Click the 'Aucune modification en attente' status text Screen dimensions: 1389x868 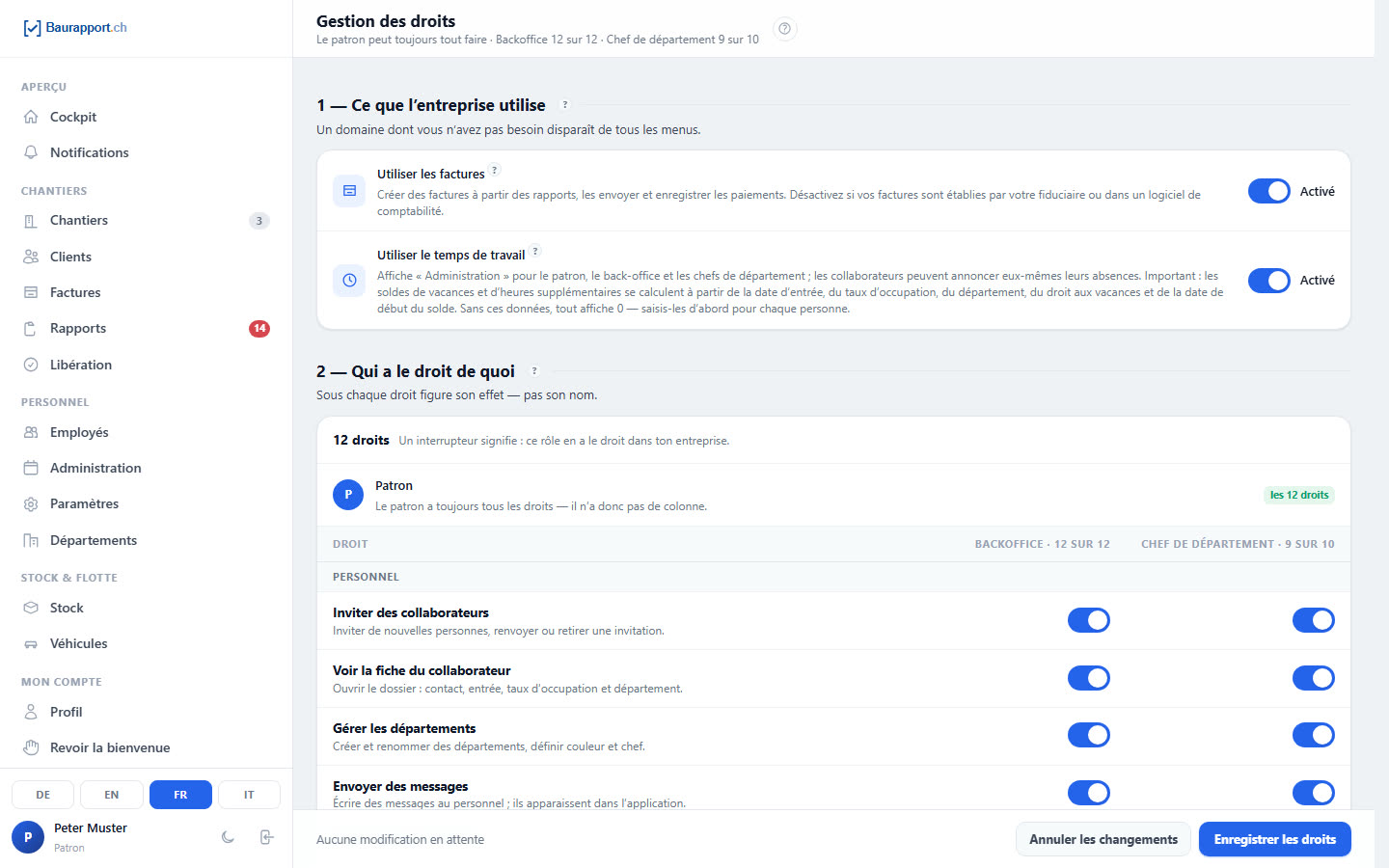tap(400, 839)
